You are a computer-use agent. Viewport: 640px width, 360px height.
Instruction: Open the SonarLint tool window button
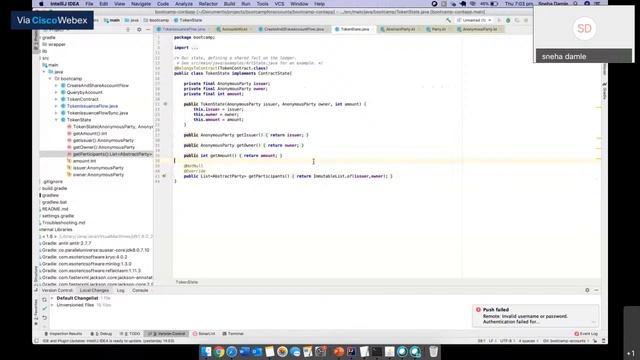coord(204,334)
